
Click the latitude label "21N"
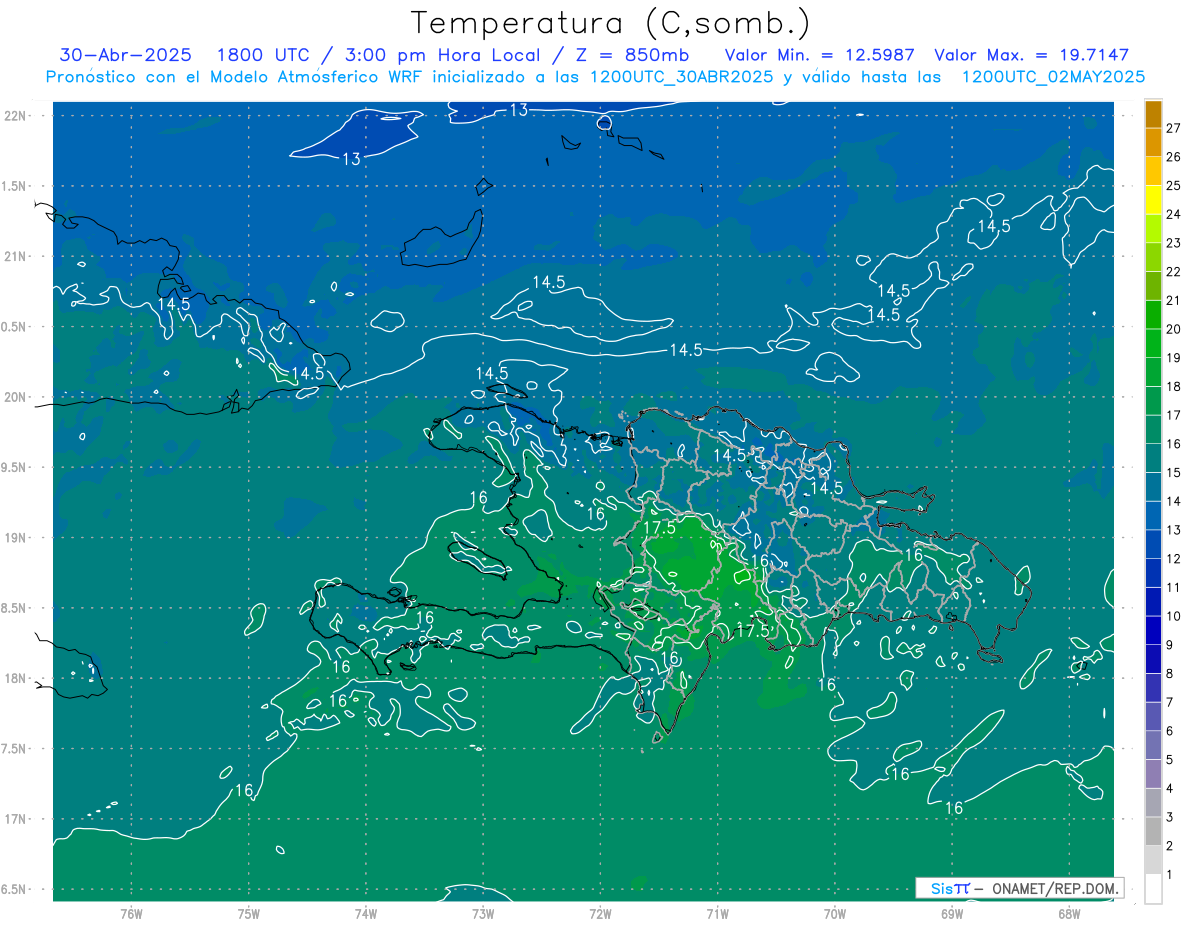(x=14, y=256)
